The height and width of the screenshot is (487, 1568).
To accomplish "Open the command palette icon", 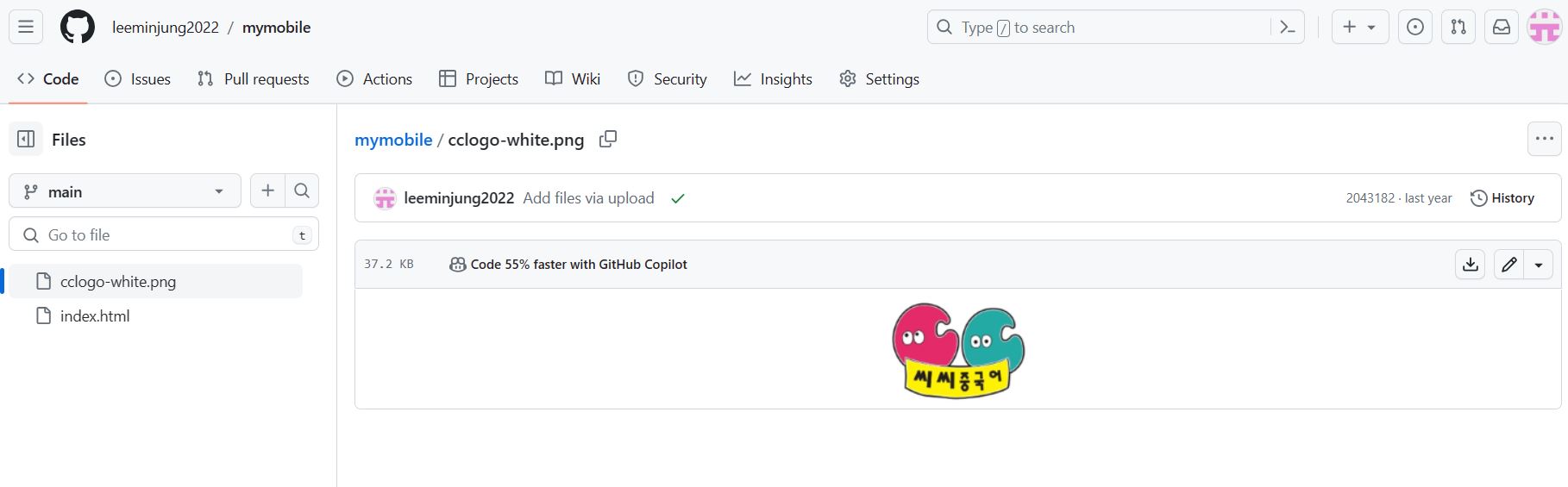I will [1288, 28].
